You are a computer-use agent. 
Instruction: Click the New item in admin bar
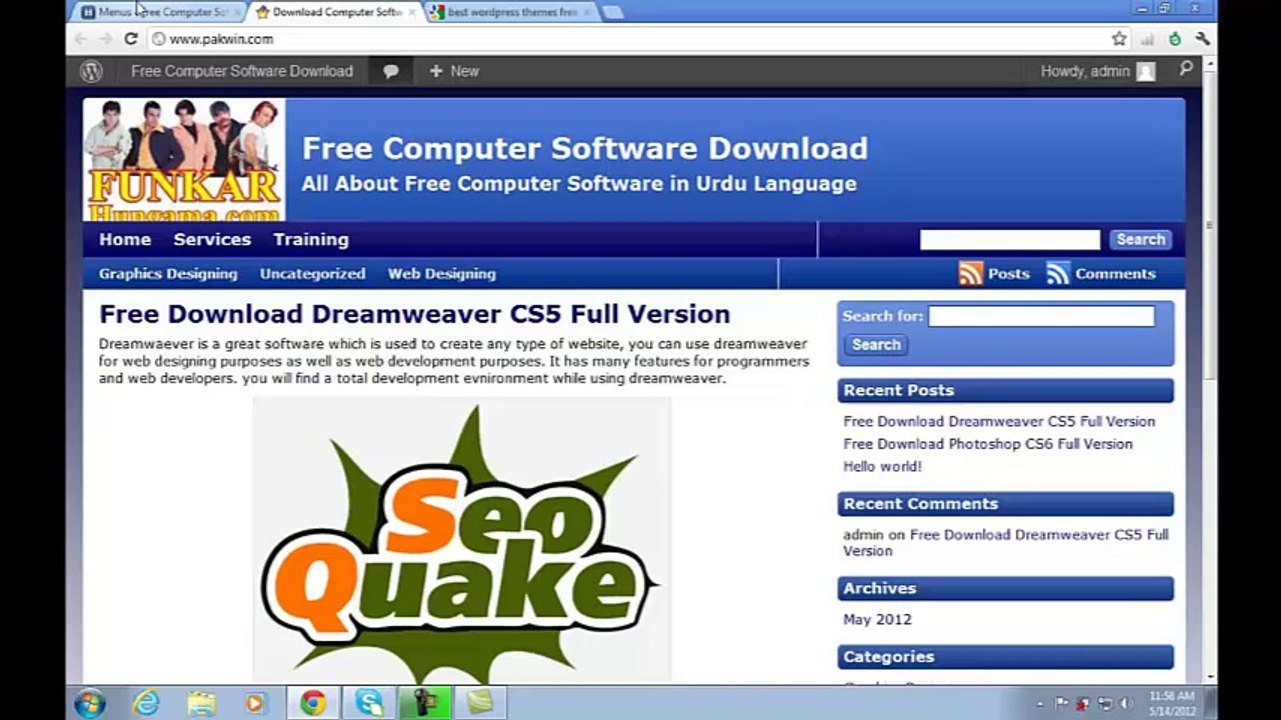(x=454, y=71)
